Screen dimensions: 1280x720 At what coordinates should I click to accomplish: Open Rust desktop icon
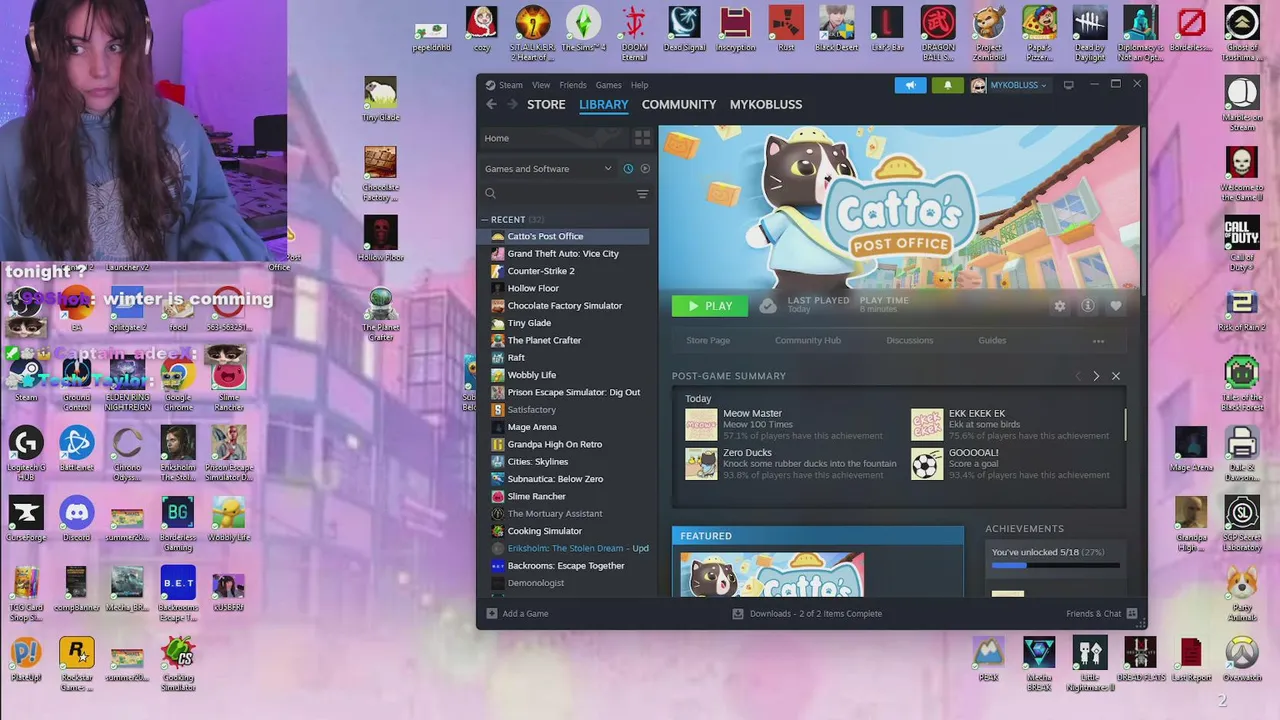[786, 29]
